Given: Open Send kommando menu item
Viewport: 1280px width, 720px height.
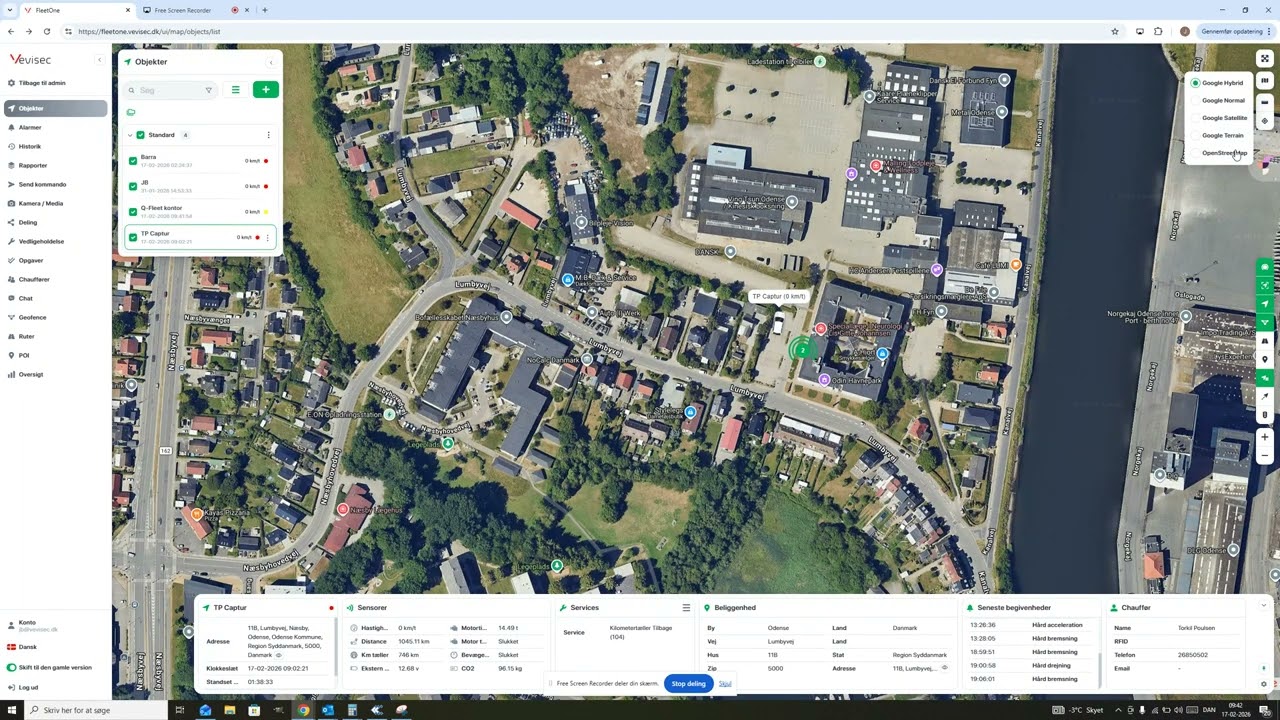Looking at the screenshot, I should 56,184.
